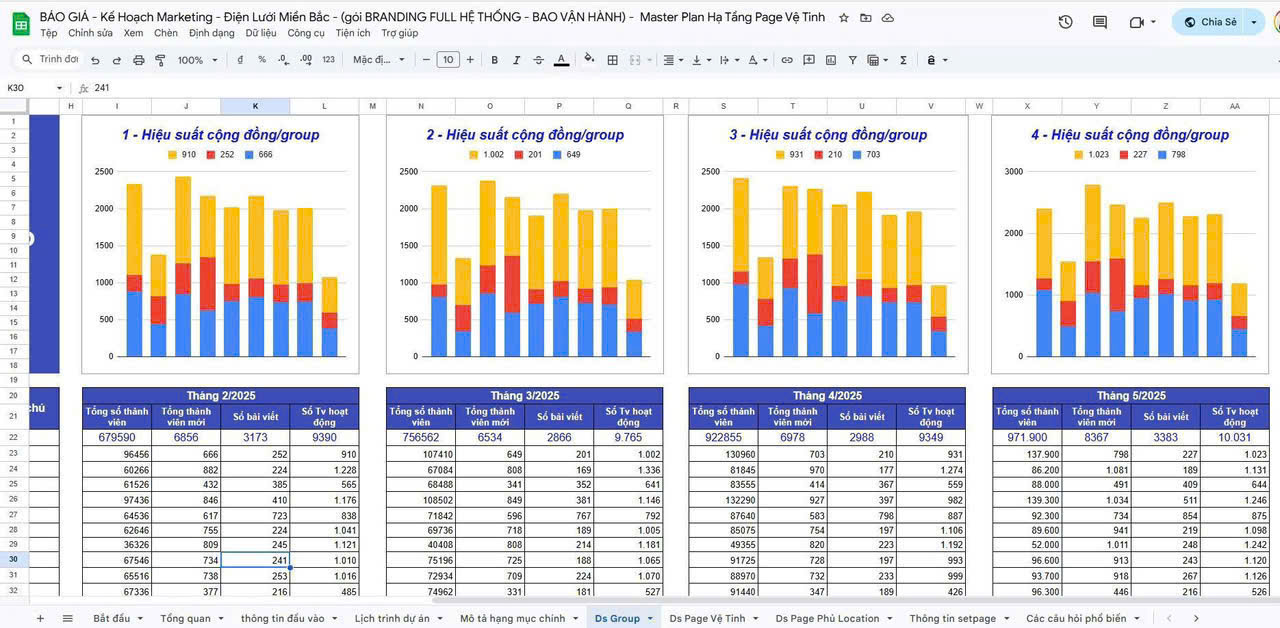Show the all sheets list

point(67,619)
